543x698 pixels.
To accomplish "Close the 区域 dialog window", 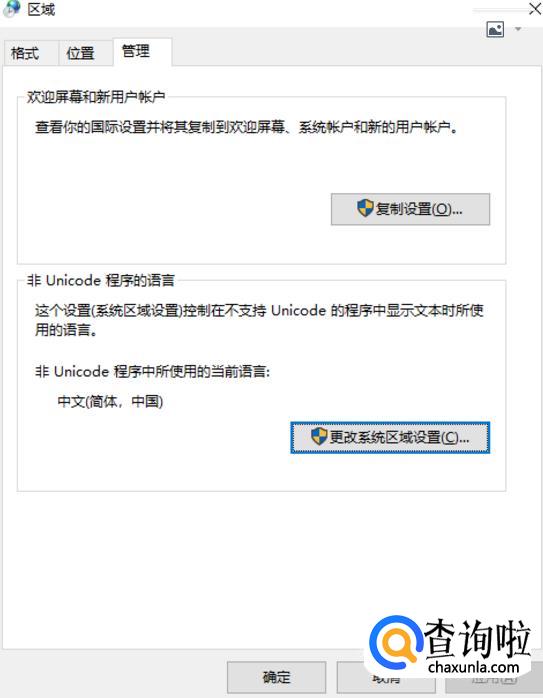I will coord(534,8).
